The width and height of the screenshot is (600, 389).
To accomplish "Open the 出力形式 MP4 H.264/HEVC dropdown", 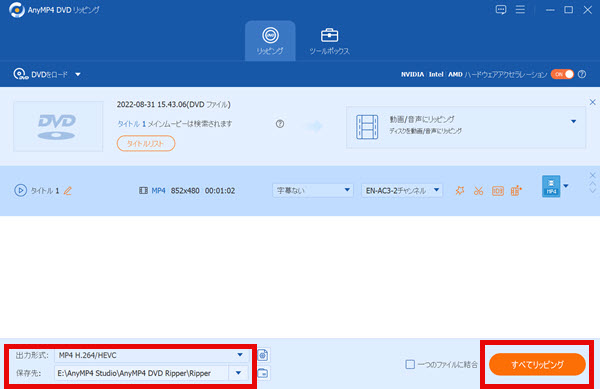I will (152, 355).
